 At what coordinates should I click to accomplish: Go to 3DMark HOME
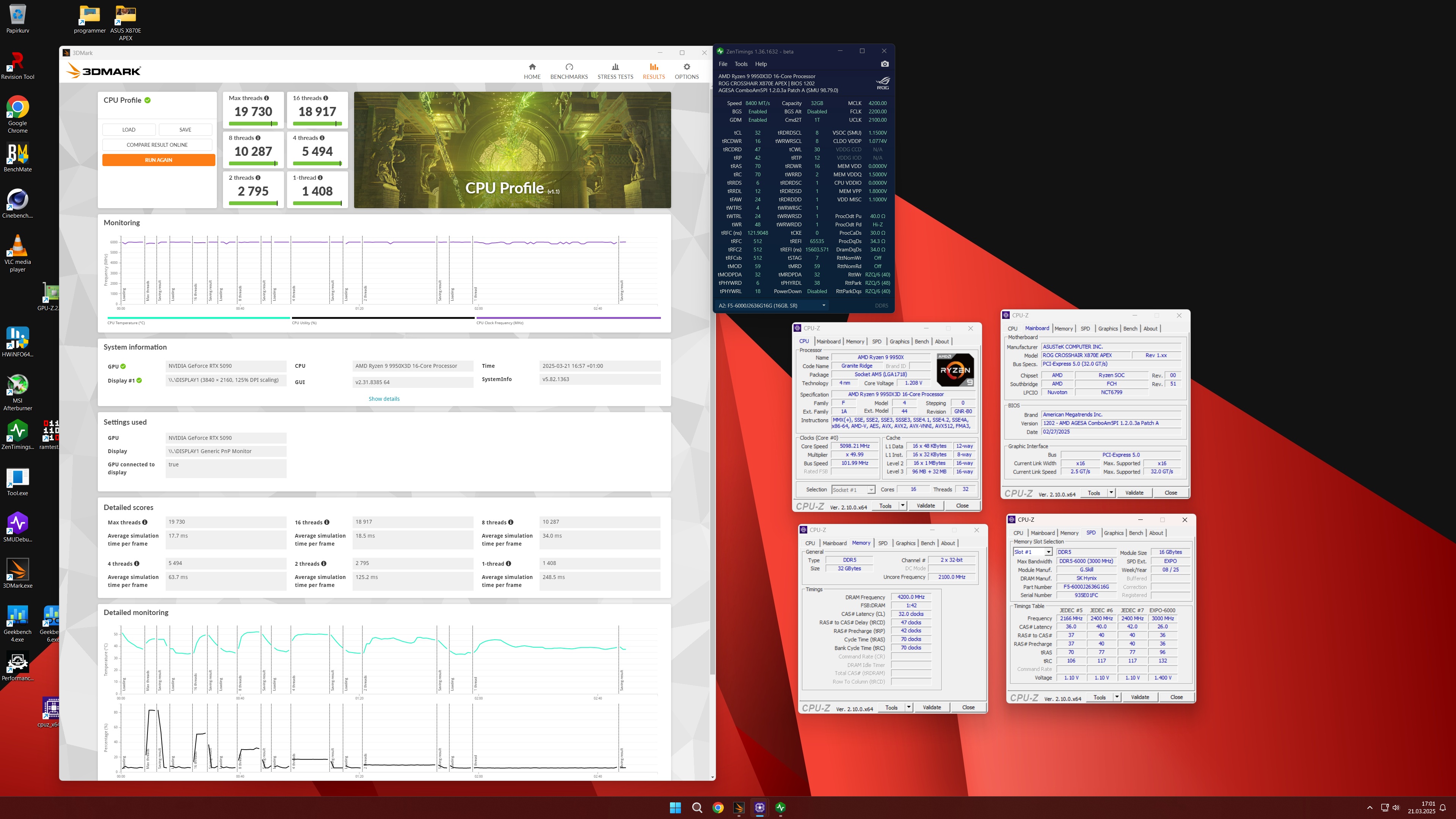click(532, 71)
